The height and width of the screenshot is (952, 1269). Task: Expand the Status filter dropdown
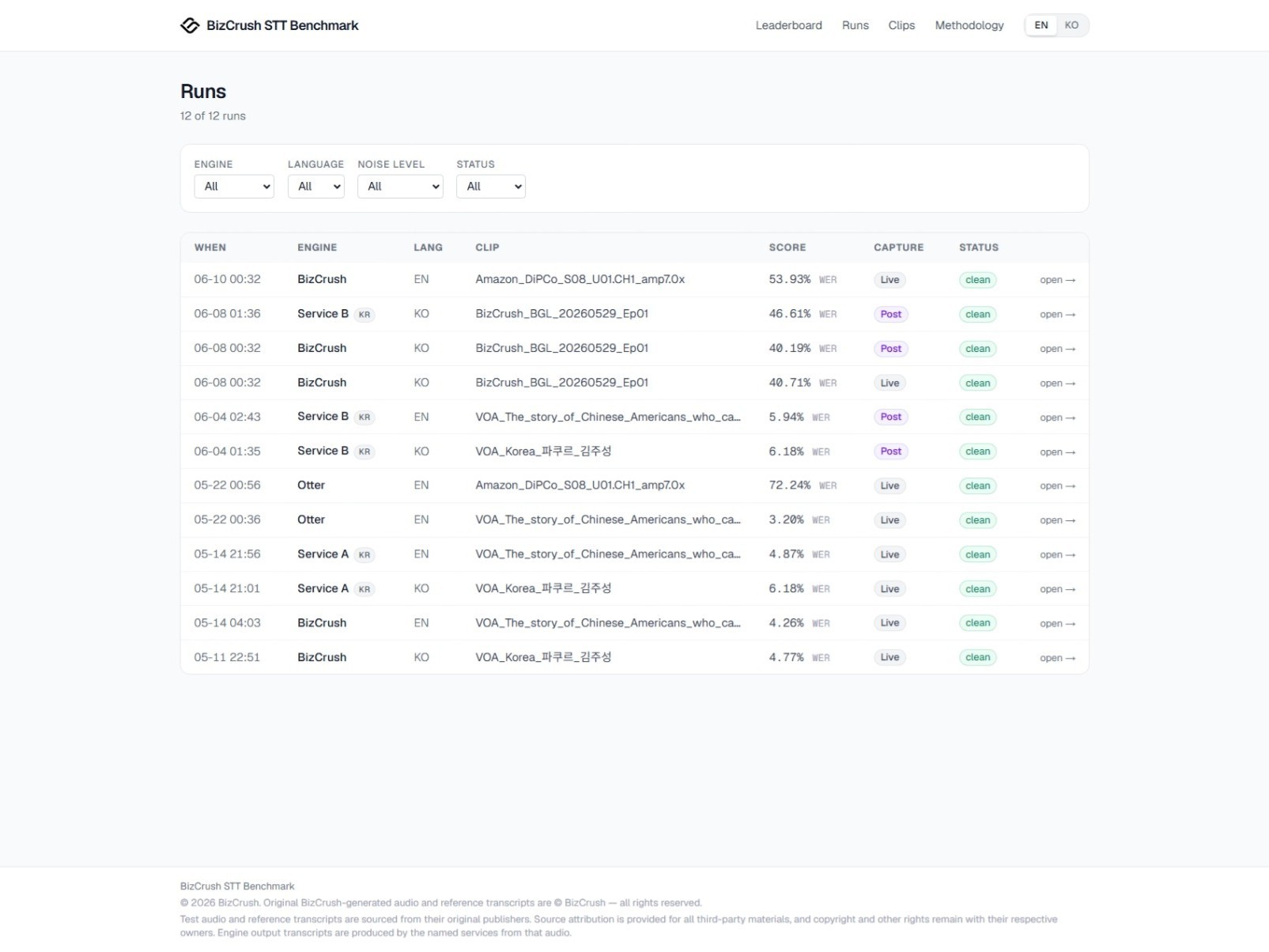491,187
